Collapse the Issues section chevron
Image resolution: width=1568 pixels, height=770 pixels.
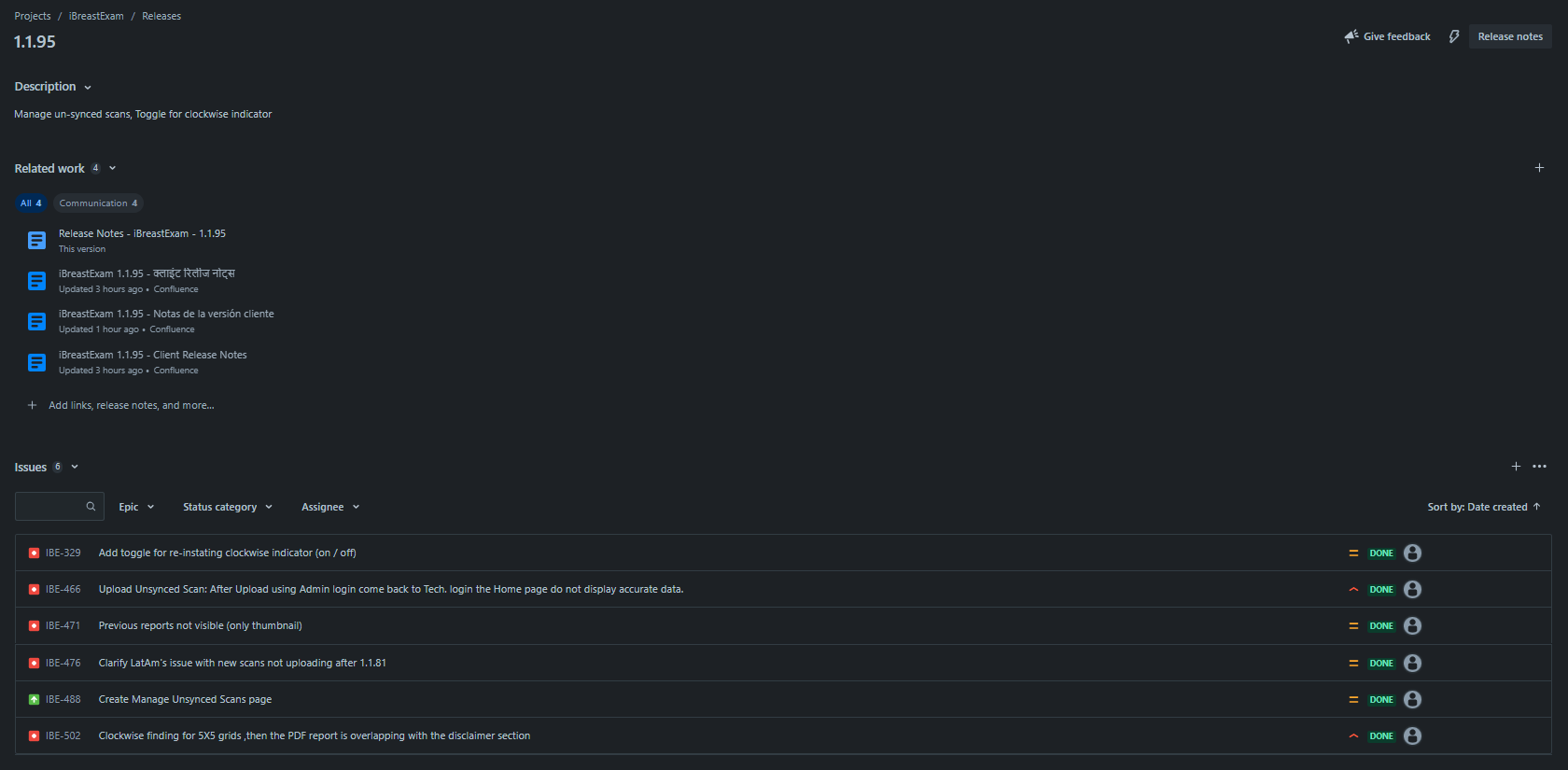pyautogui.click(x=75, y=468)
